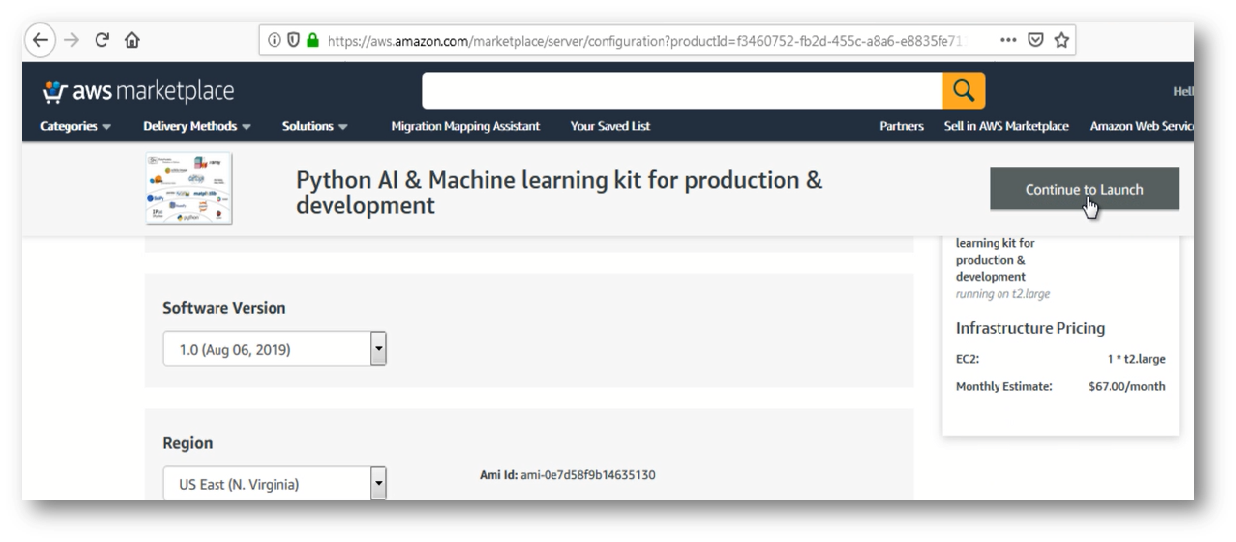Click the site information icon in address bar

pyautogui.click(x=274, y=42)
